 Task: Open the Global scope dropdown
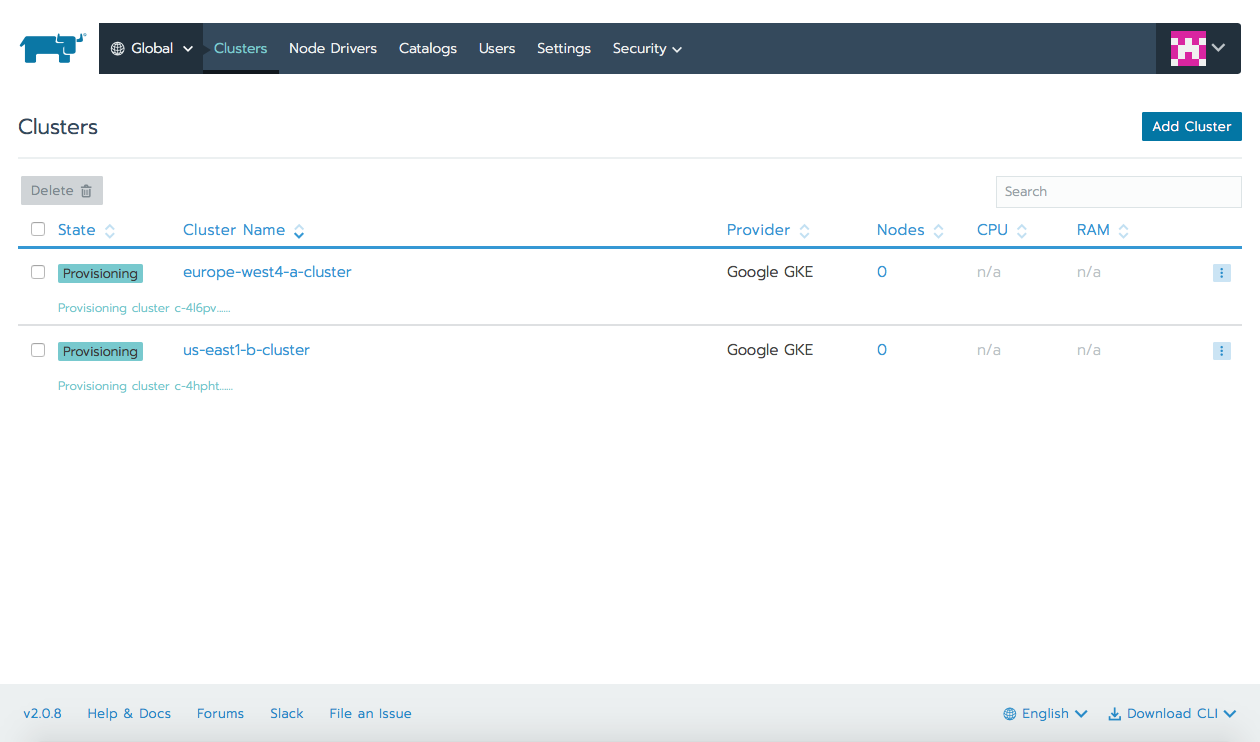tap(151, 48)
